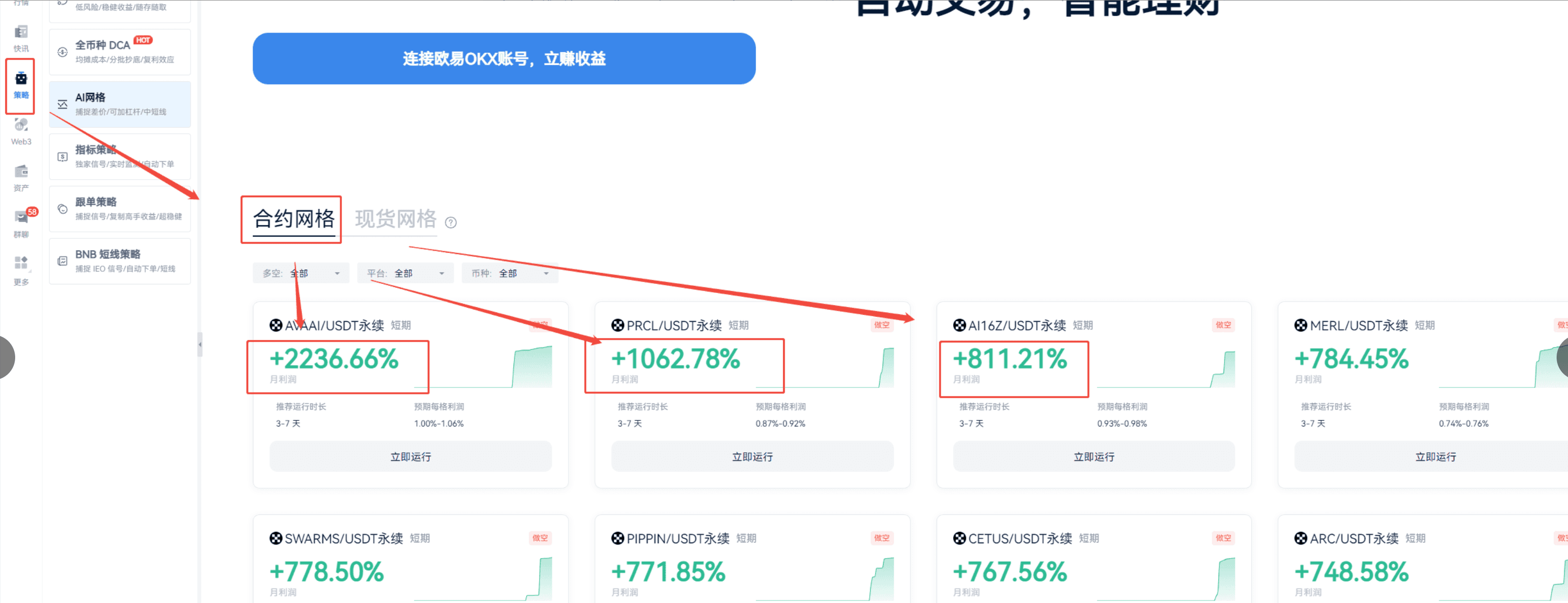Image resolution: width=1568 pixels, height=603 pixels.
Task: Click the +1062.78% monthly profit value
Action: (676, 359)
